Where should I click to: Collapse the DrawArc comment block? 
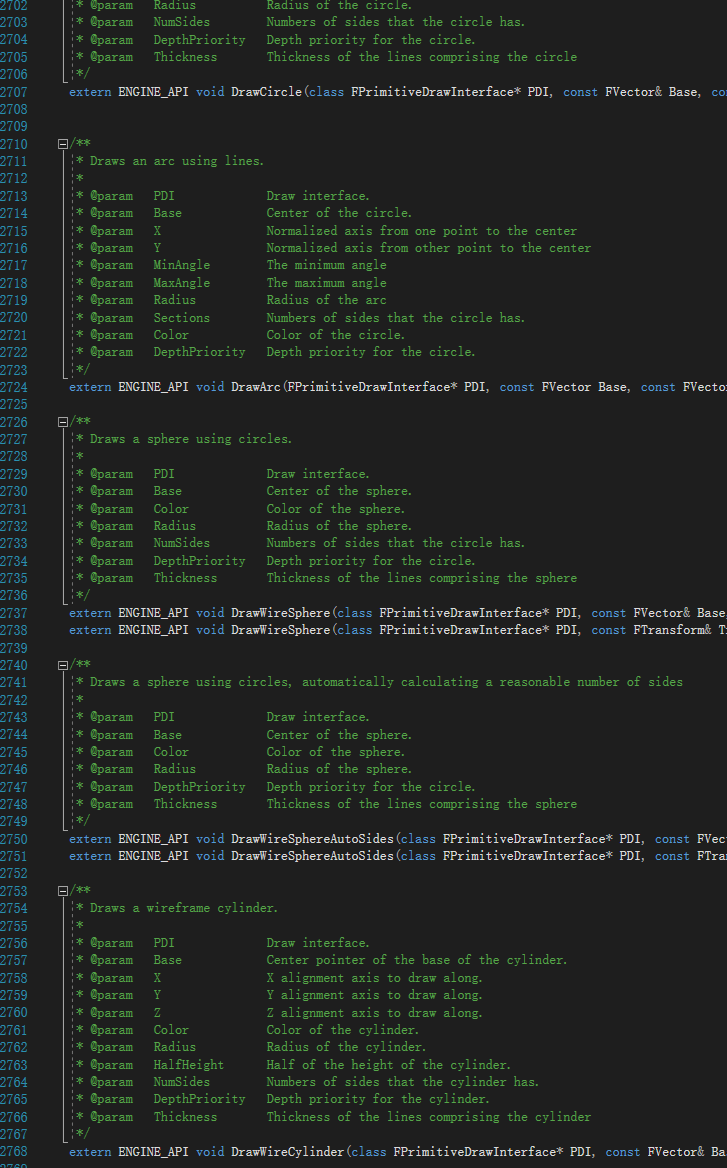pyautogui.click(x=63, y=144)
